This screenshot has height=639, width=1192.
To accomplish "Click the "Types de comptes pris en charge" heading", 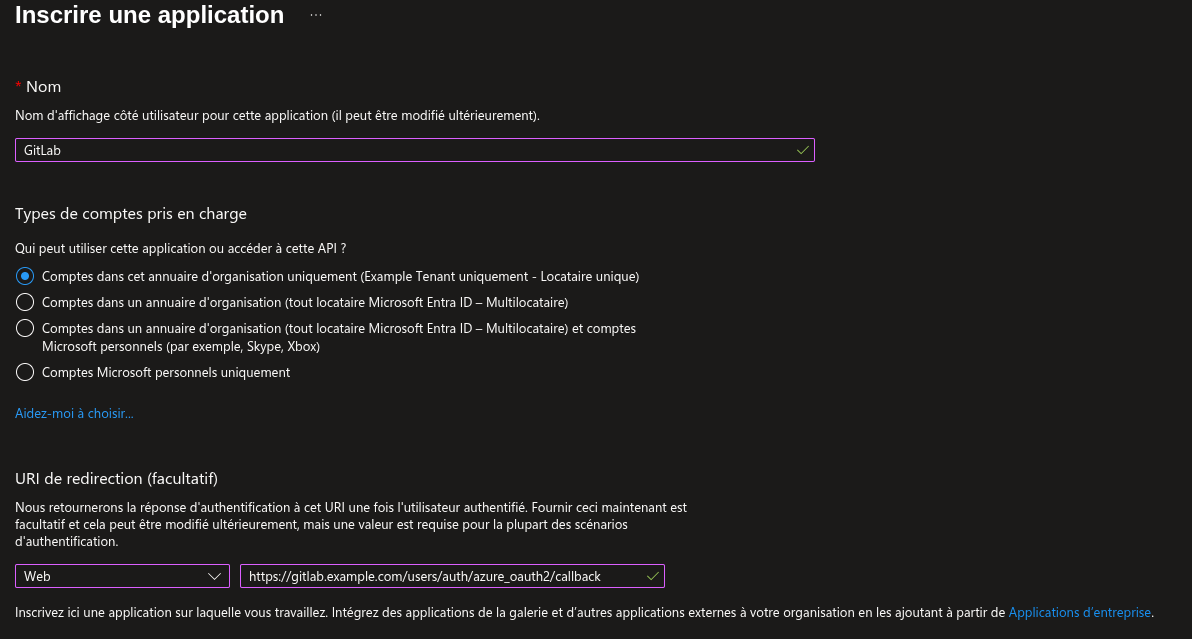I will tap(131, 213).
